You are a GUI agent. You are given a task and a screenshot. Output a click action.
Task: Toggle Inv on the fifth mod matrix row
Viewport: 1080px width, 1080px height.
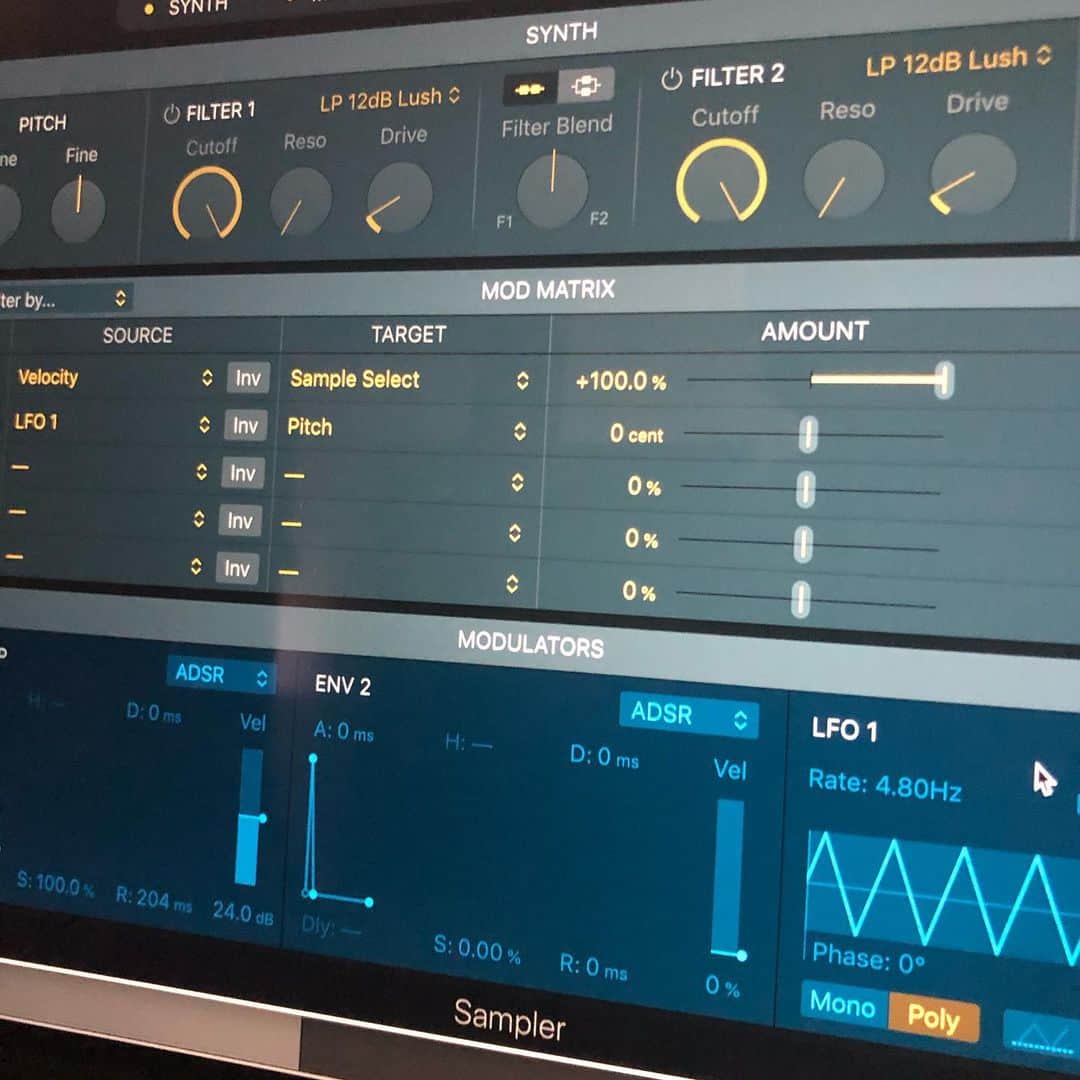[237, 569]
